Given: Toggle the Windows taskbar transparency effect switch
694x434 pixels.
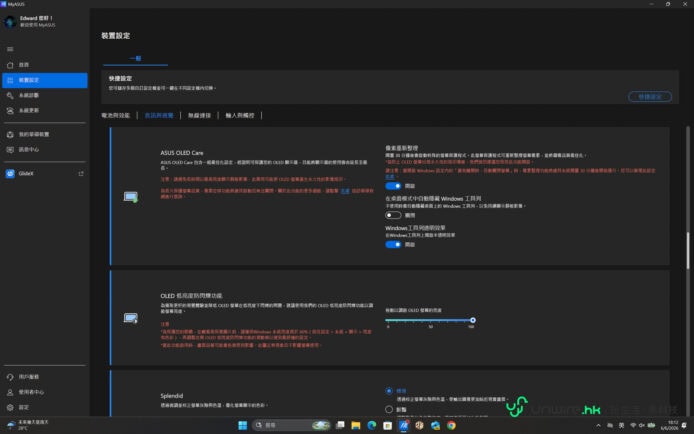Looking at the screenshot, I should [393, 245].
